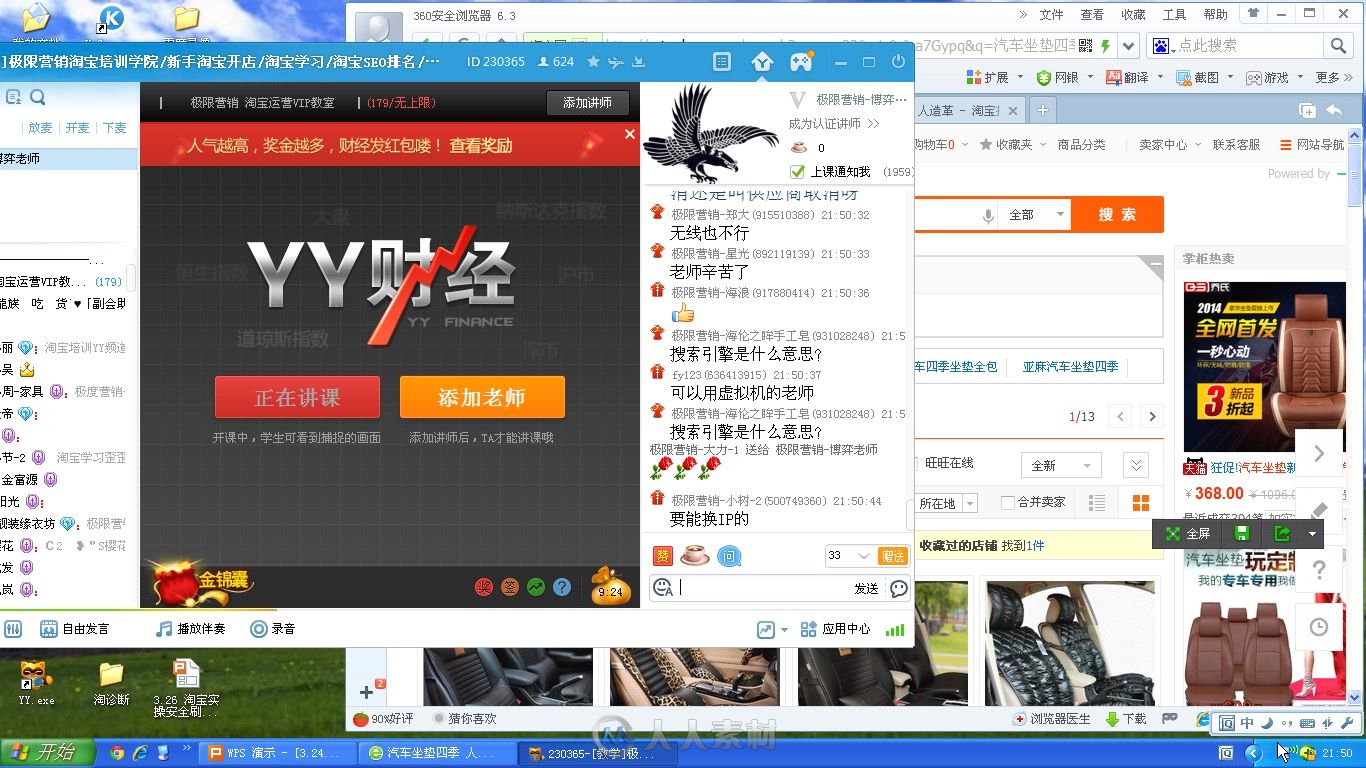This screenshot has height=768, width=1366.
Task: Click the orange 赞 praise icon in chat
Action: [663, 556]
